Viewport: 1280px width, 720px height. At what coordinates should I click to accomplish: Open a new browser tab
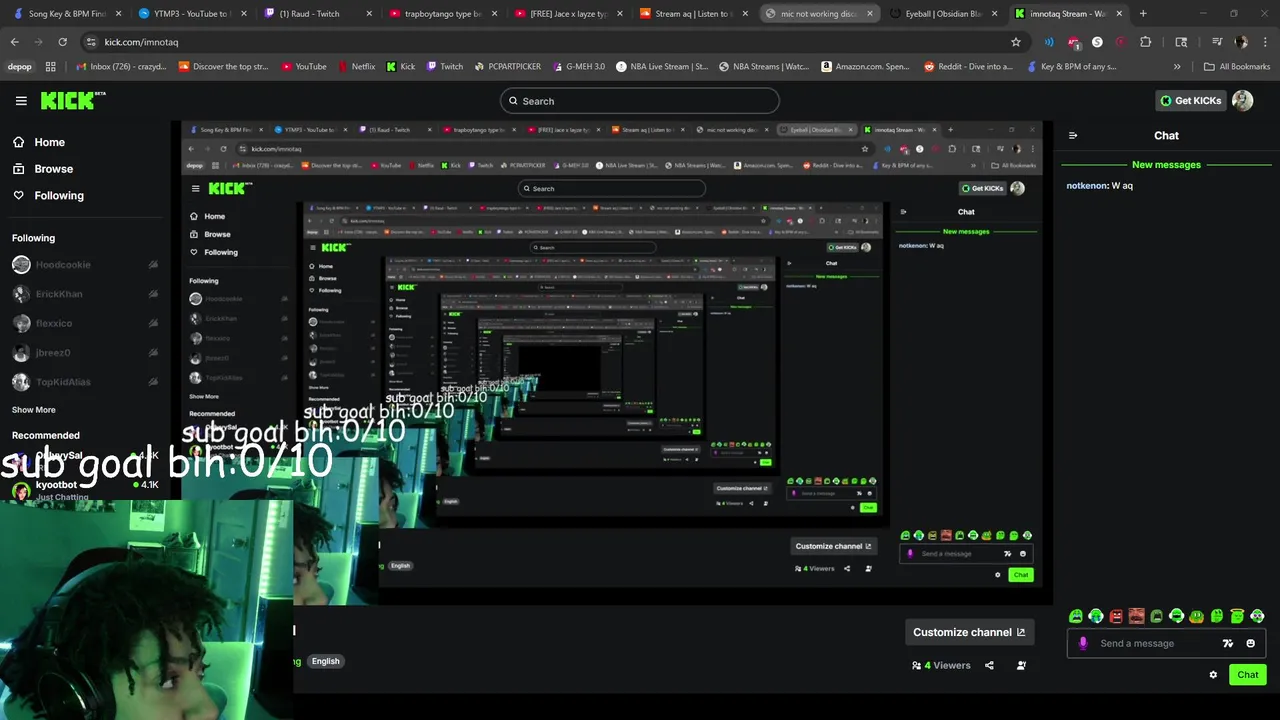click(1143, 14)
